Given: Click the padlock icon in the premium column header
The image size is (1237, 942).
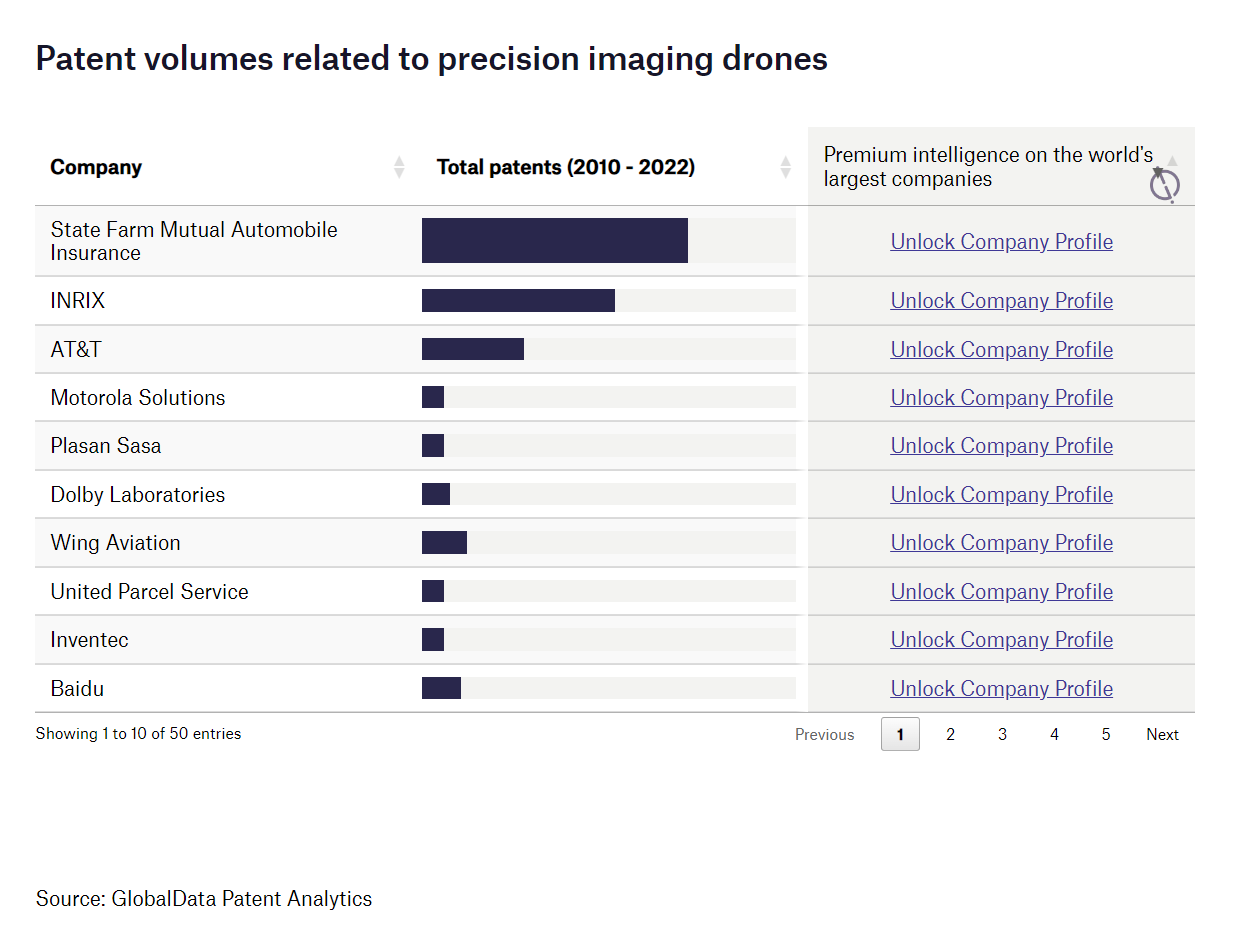Looking at the screenshot, I should [1163, 186].
